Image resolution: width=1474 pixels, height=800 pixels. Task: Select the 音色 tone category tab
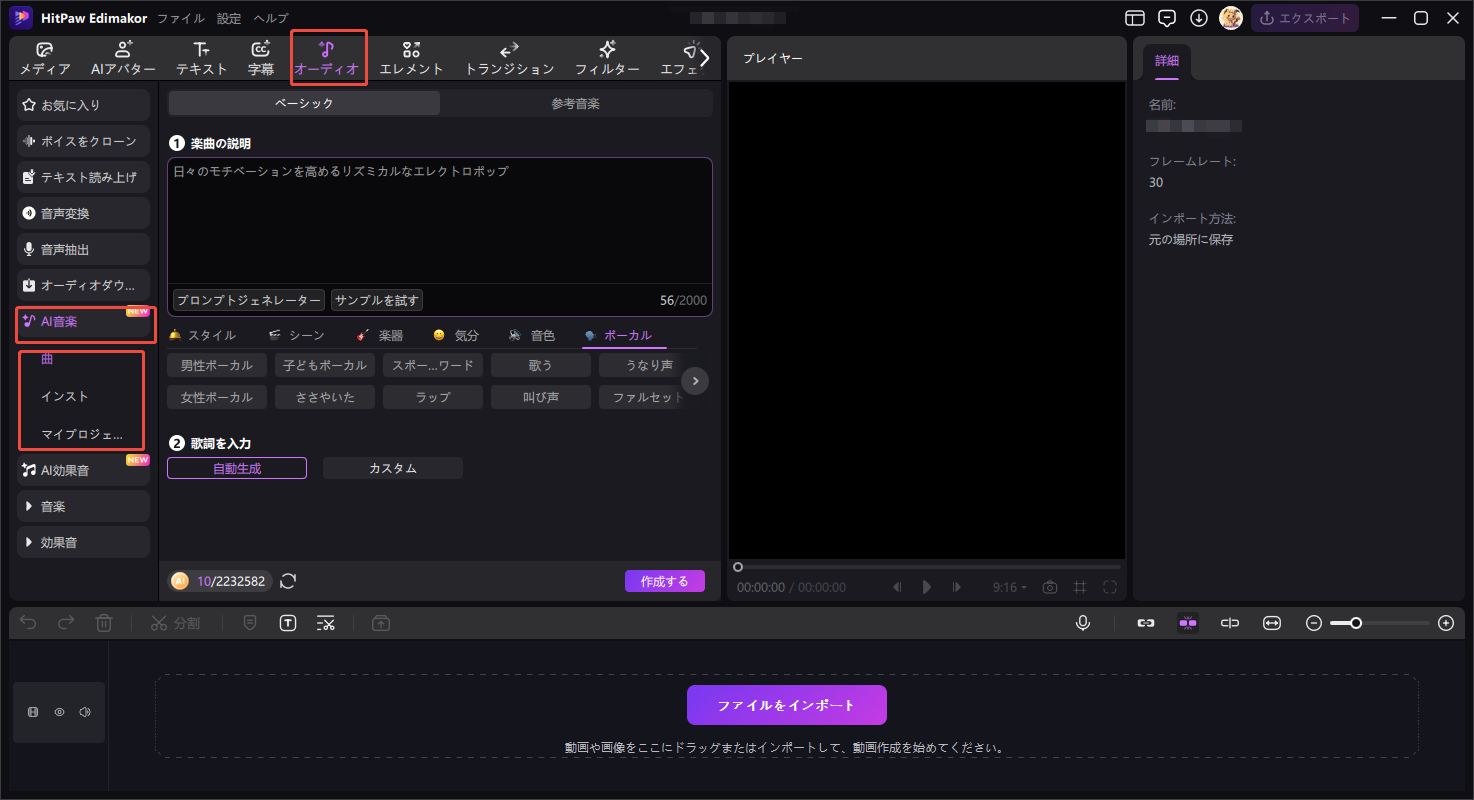pos(532,335)
